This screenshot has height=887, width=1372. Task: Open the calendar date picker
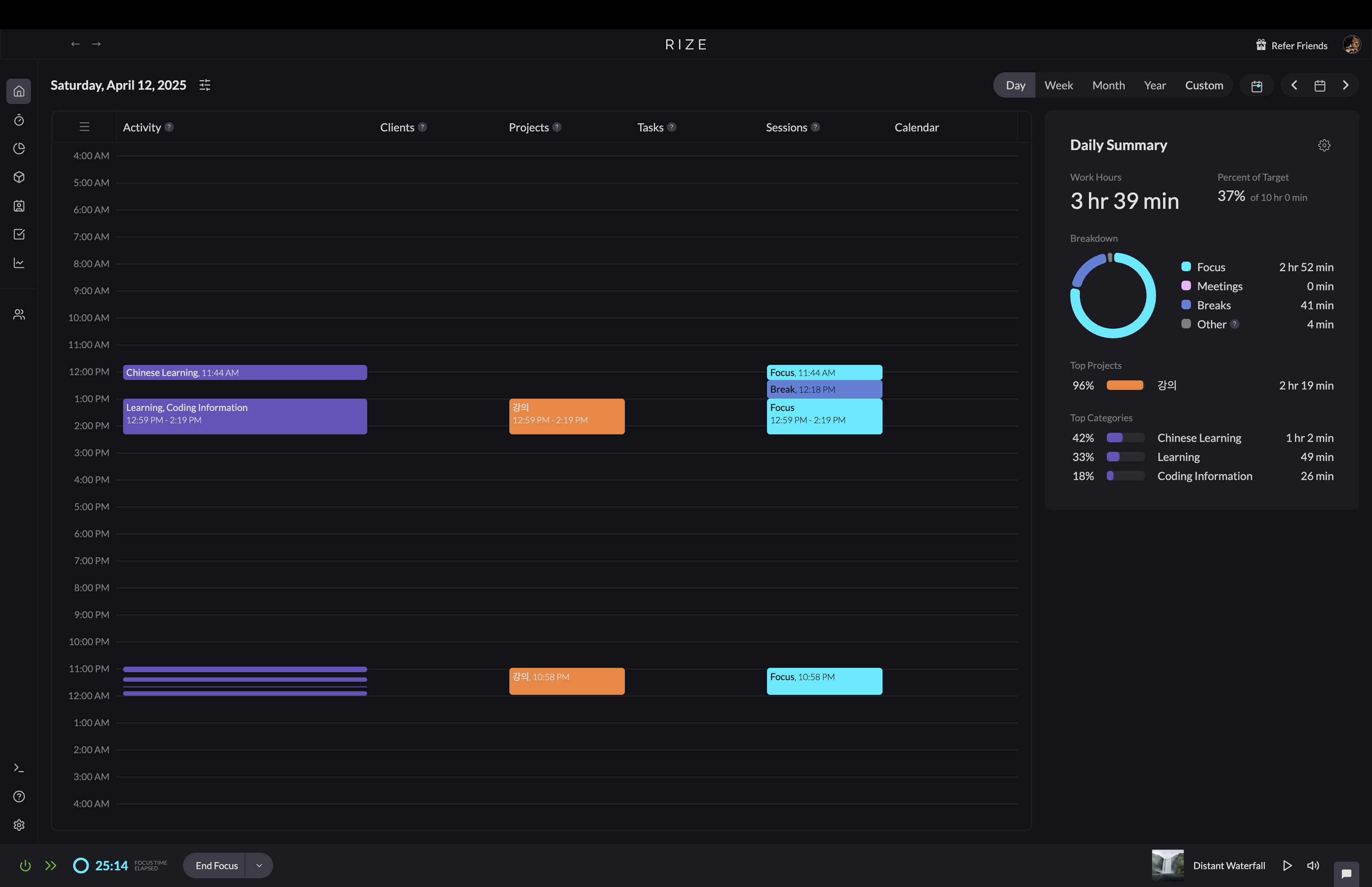point(1320,85)
